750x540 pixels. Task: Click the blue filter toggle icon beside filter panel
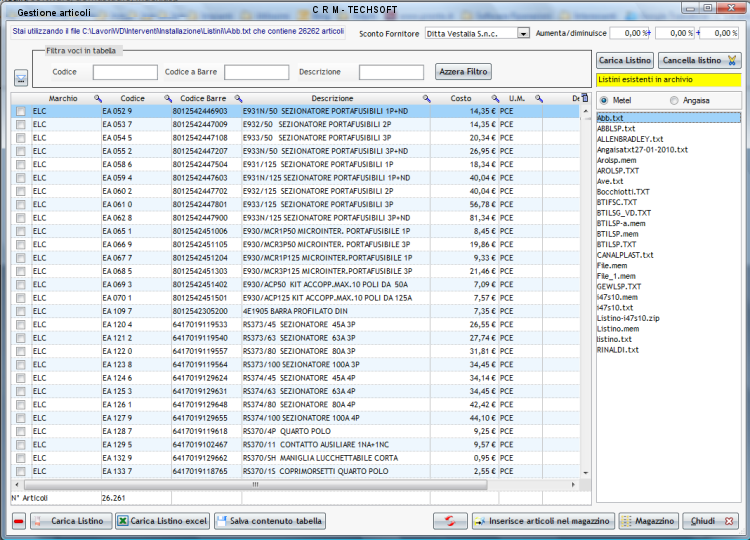pyautogui.click(x=21, y=78)
